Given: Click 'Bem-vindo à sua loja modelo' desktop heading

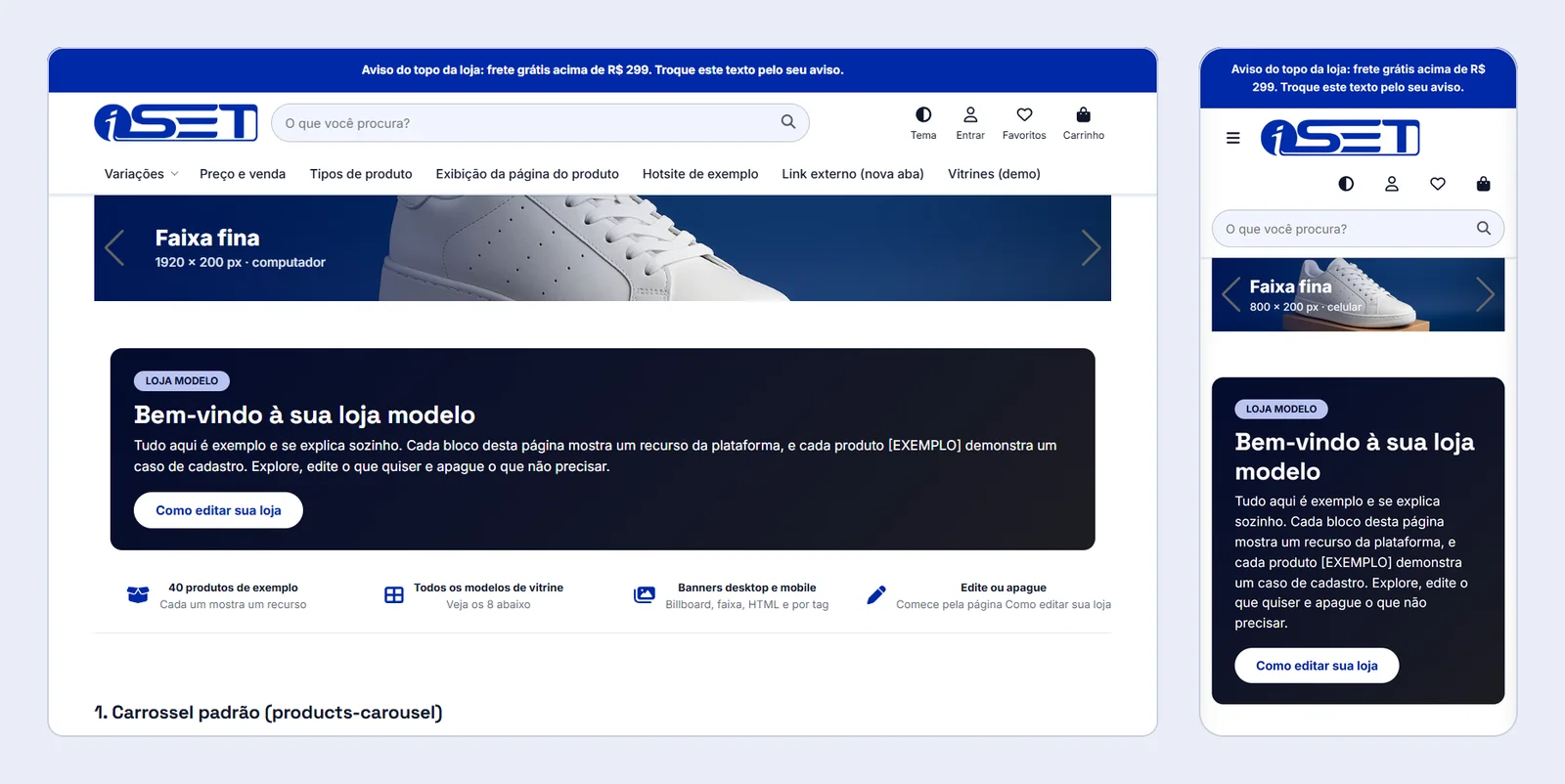Looking at the screenshot, I should pos(304,415).
